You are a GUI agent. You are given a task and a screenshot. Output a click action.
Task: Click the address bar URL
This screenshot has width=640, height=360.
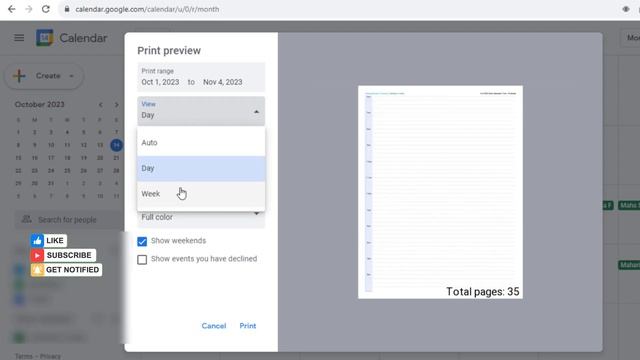click(147, 9)
